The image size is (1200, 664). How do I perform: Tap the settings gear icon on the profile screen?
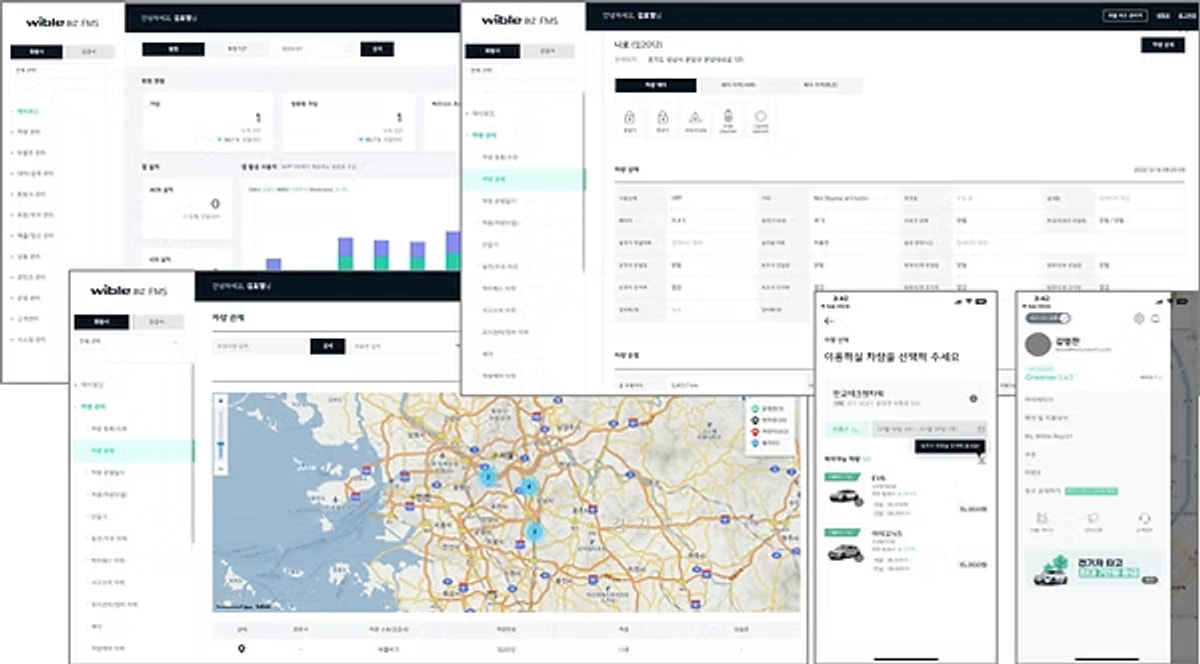click(1139, 318)
